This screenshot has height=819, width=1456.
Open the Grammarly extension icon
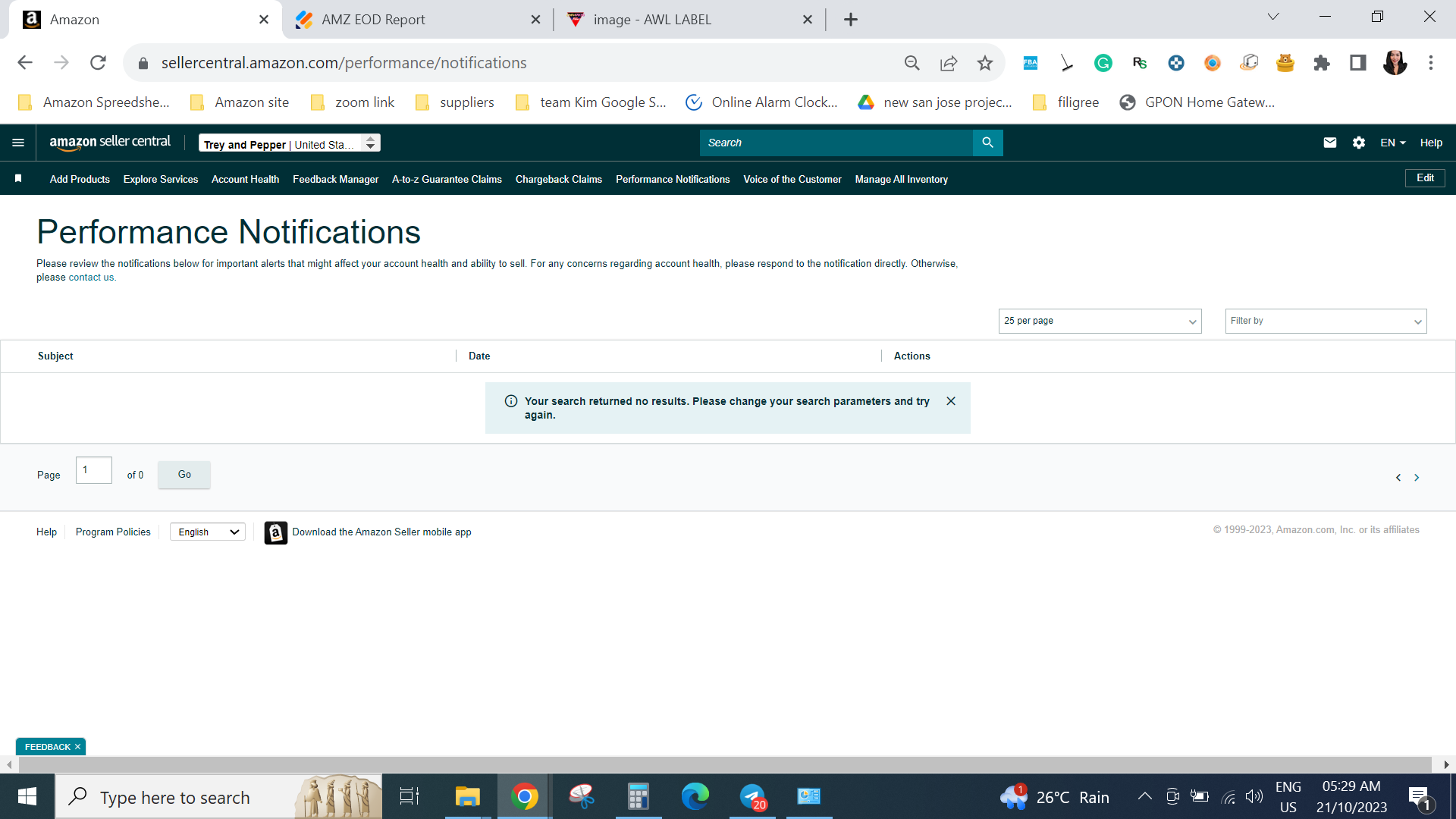(x=1103, y=63)
